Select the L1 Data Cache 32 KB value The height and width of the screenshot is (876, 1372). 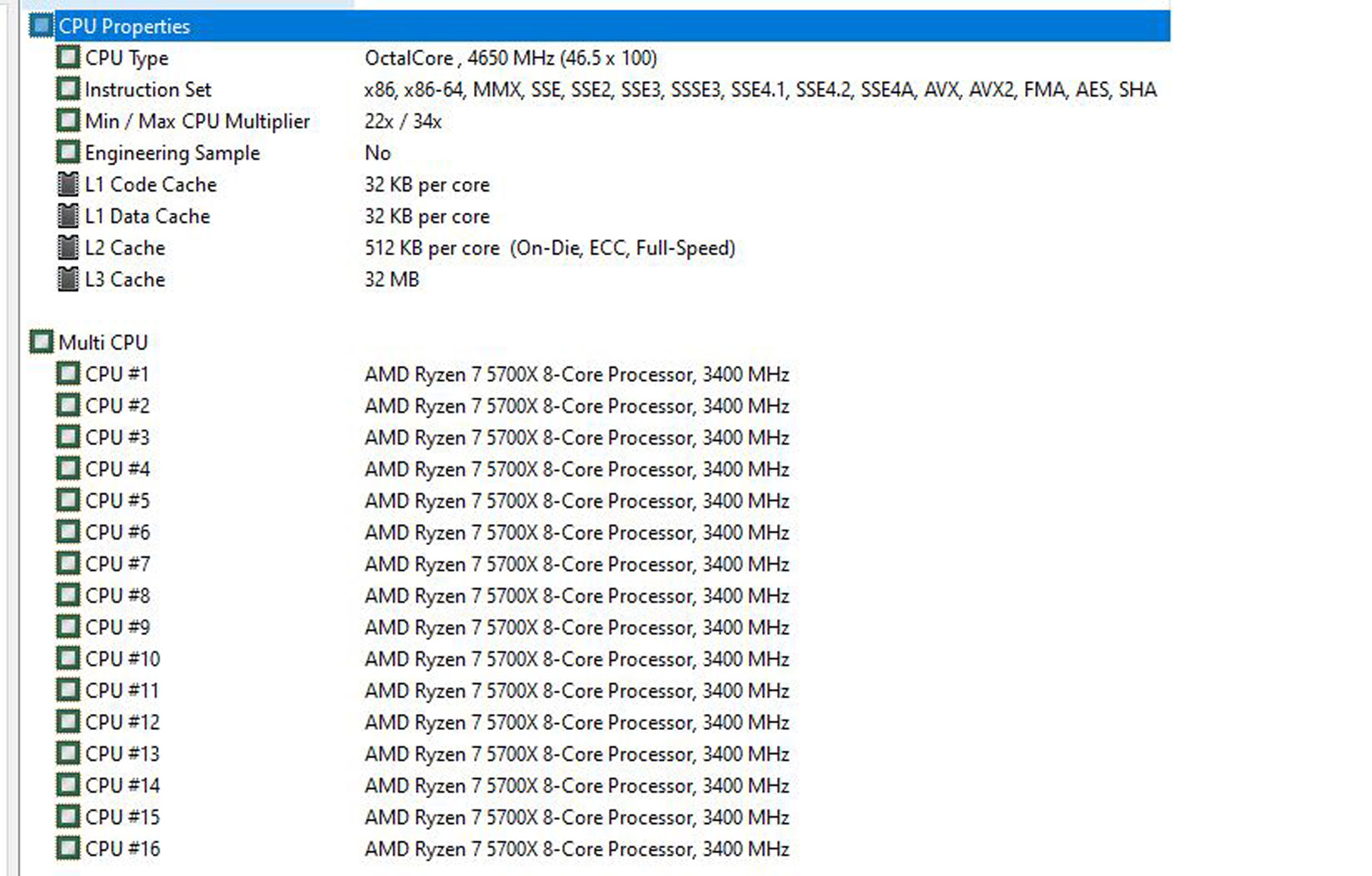coord(427,217)
